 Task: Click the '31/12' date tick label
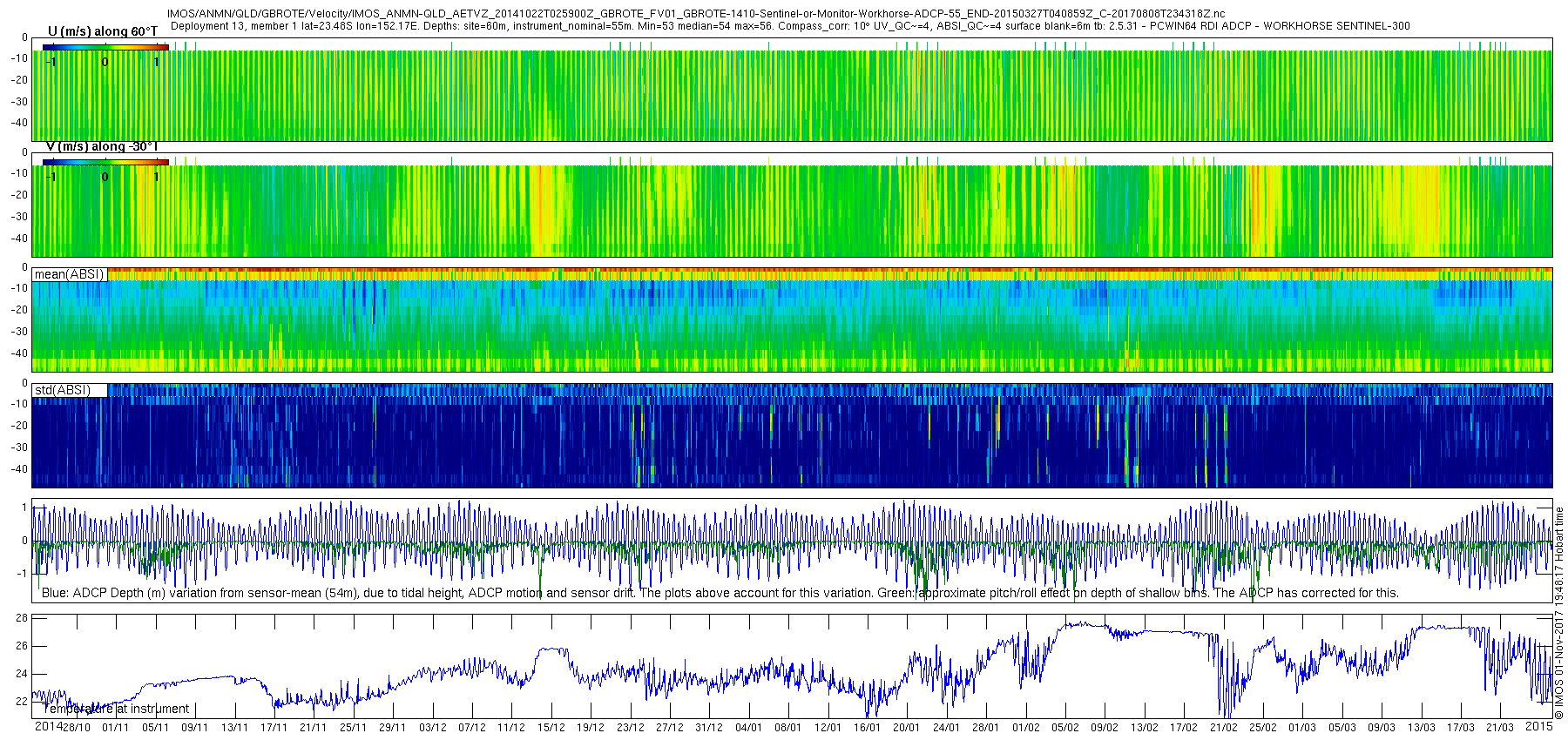point(709,728)
